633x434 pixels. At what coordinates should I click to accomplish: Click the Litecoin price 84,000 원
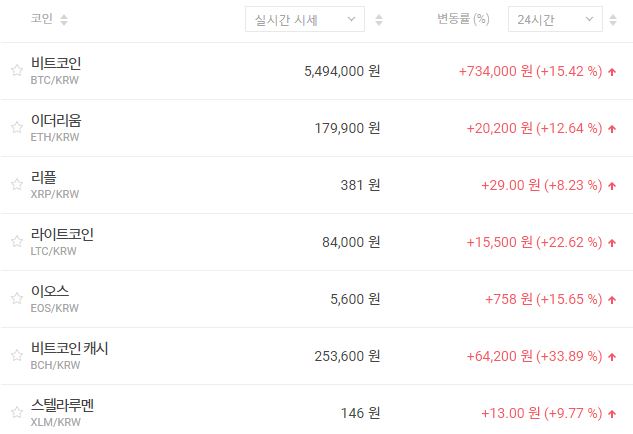pos(342,242)
